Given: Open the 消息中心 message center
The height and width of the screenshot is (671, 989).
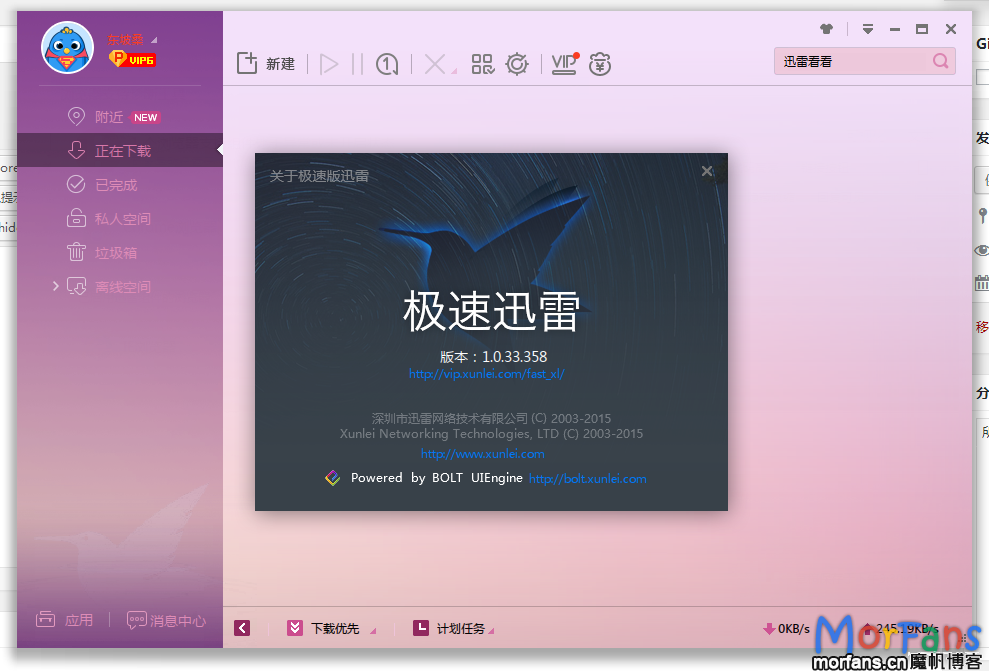Looking at the screenshot, I should point(167,621).
